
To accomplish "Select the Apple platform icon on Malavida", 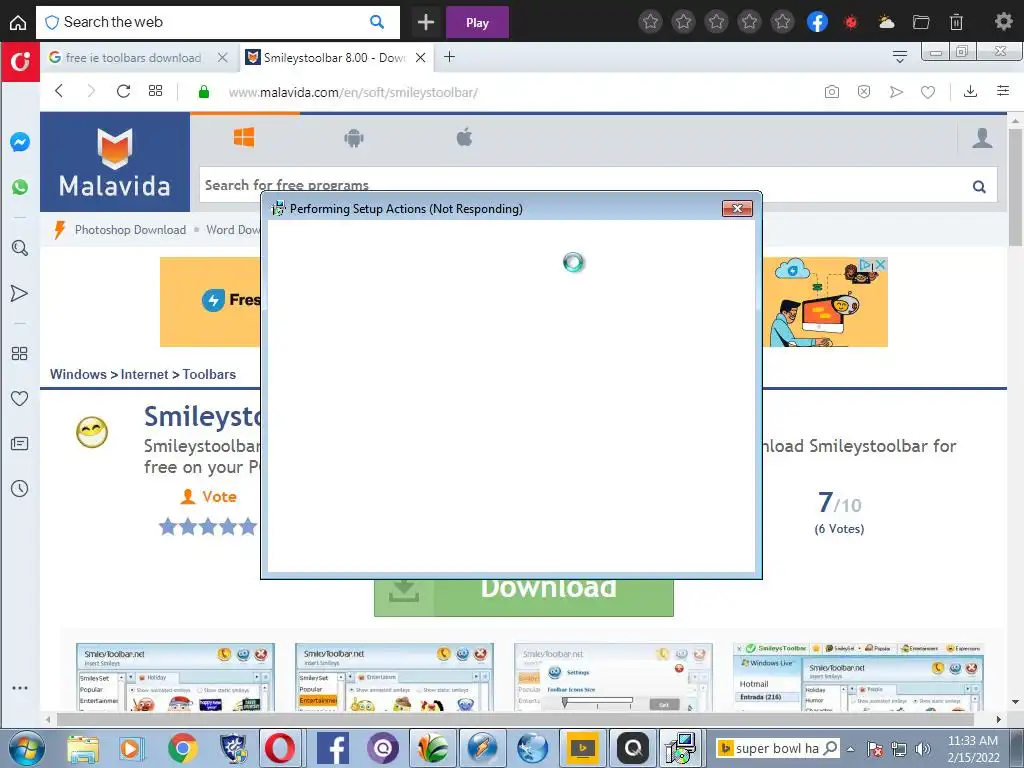I will [464, 137].
